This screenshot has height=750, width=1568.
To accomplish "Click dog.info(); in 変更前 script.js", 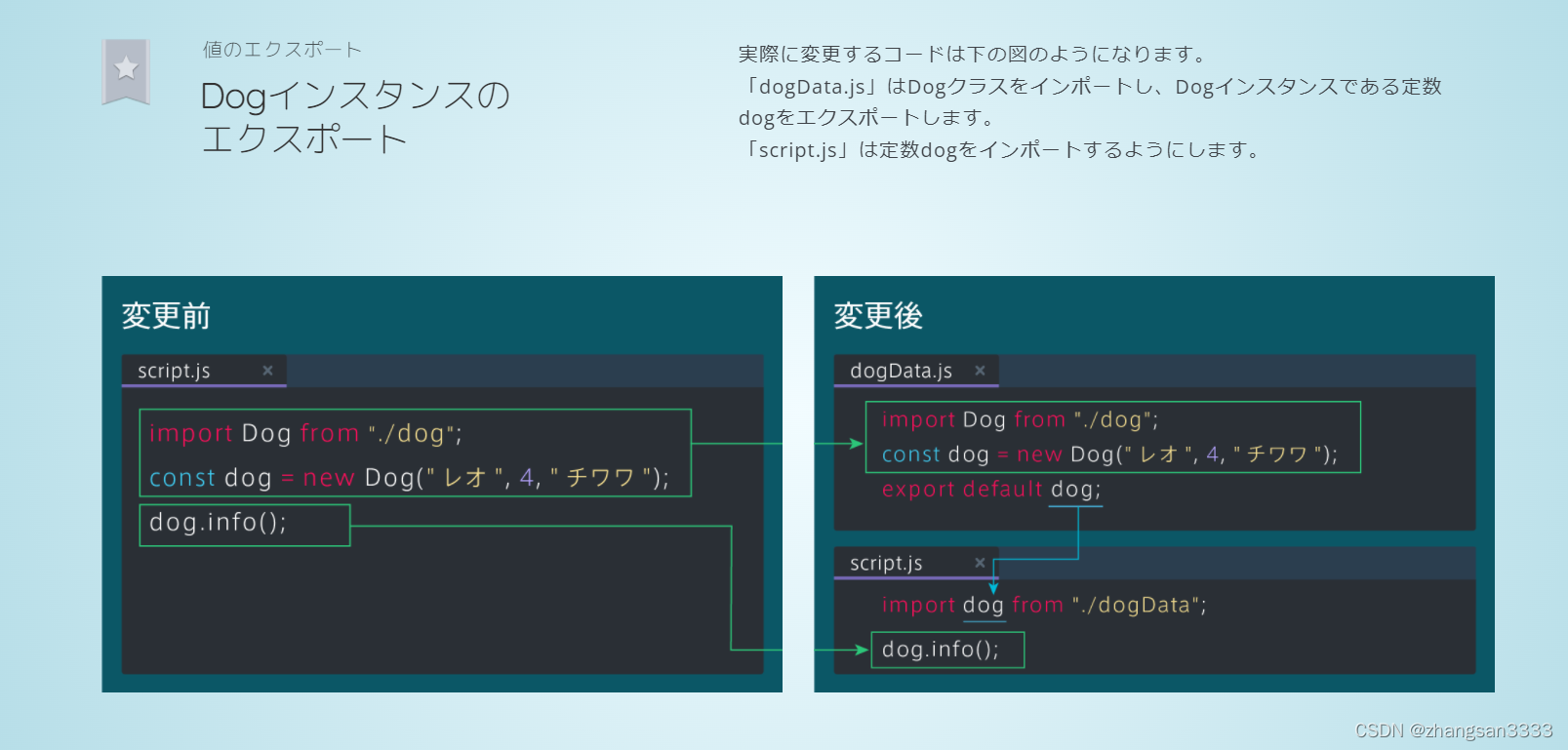I will pos(218,523).
